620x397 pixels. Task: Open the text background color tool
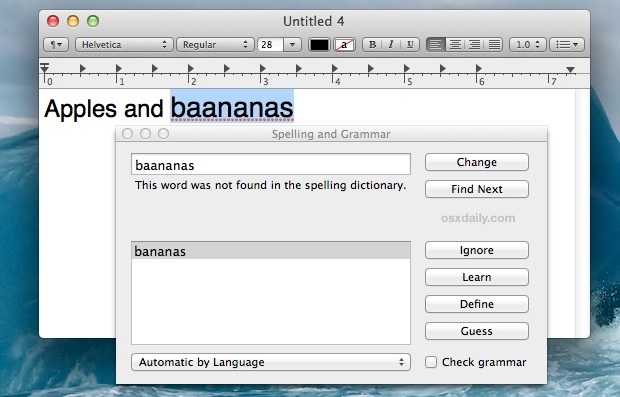[344, 45]
